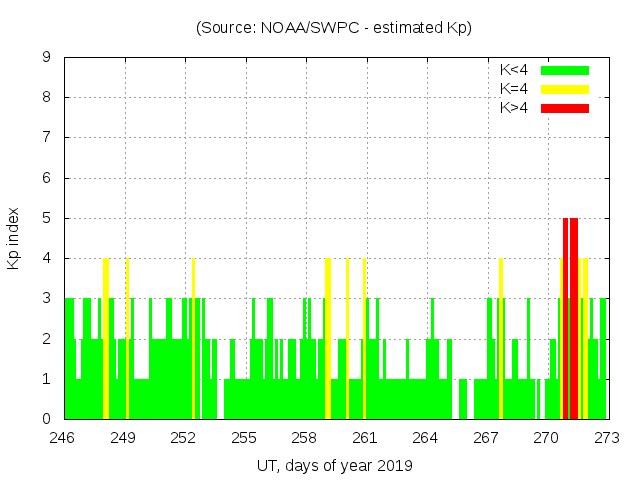640x480 pixels.
Task: Click the x-axis tick label 246
Action: pos(64,438)
